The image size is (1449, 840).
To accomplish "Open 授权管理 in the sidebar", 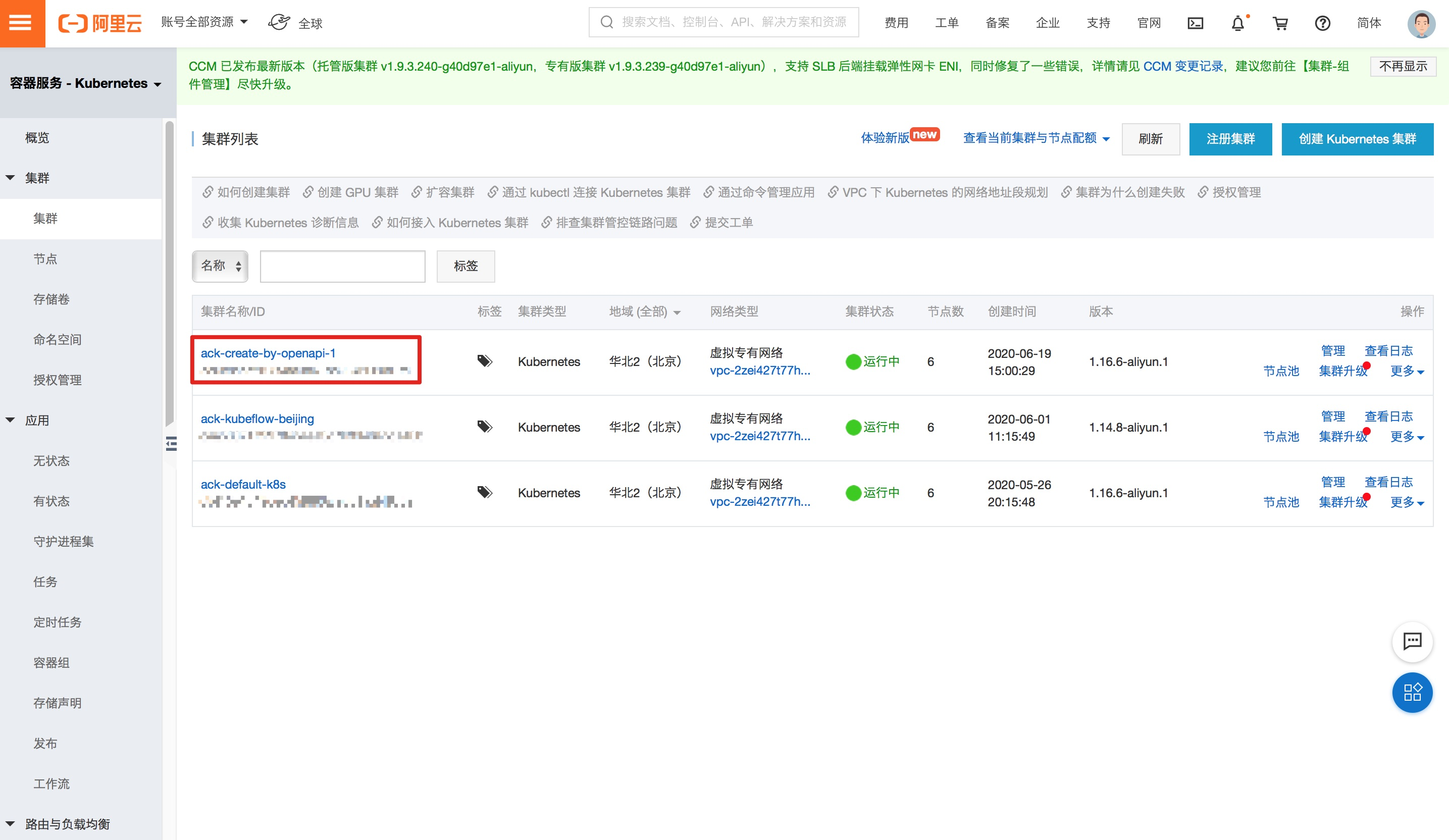I will pyautogui.click(x=58, y=380).
